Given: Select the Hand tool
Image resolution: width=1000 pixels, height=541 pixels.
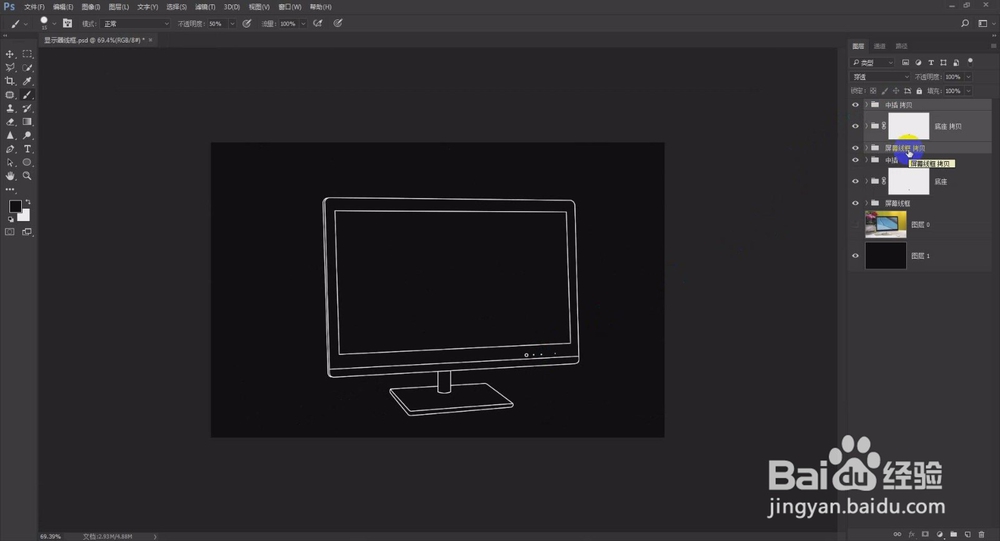Looking at the screenshot, I should coord(10,176).
